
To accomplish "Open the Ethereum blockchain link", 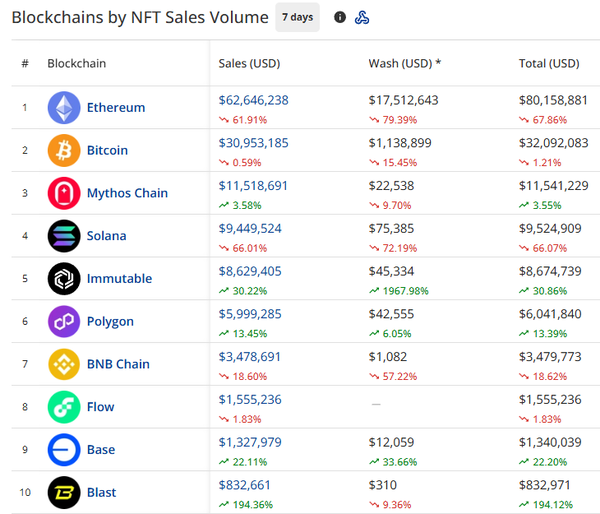I will (116, 108).
